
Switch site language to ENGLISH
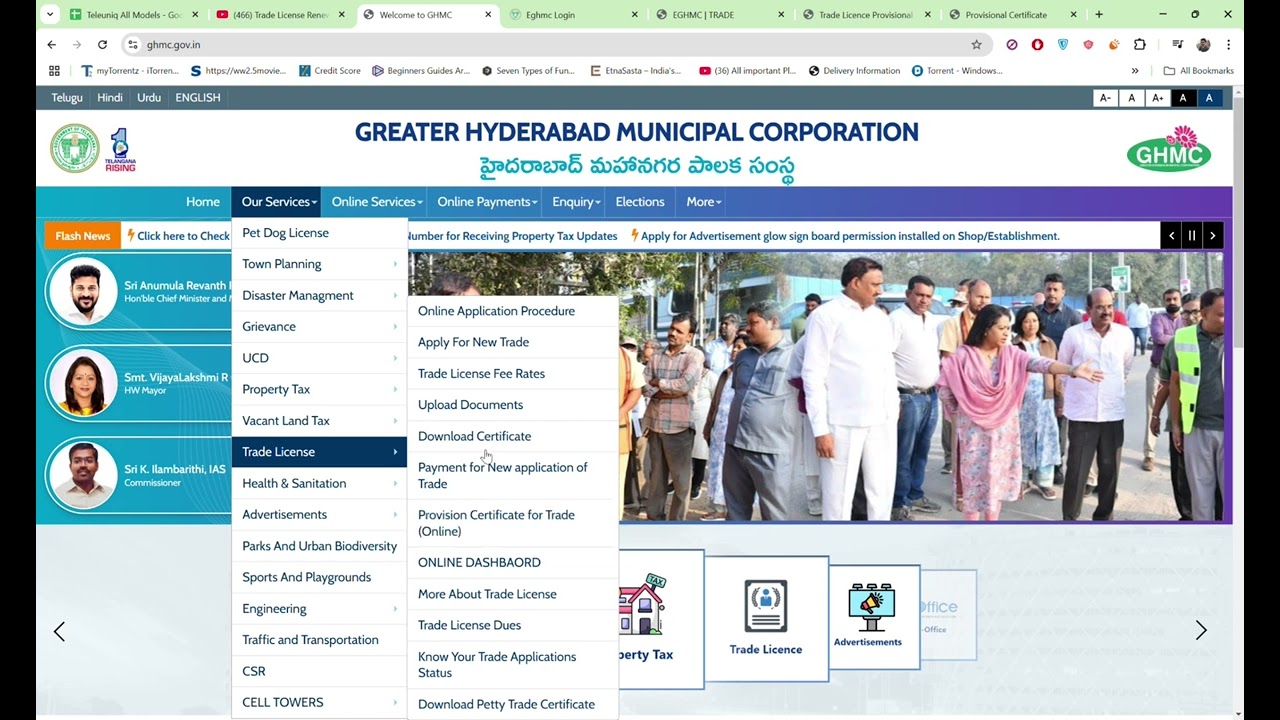(x=198, y=98)
